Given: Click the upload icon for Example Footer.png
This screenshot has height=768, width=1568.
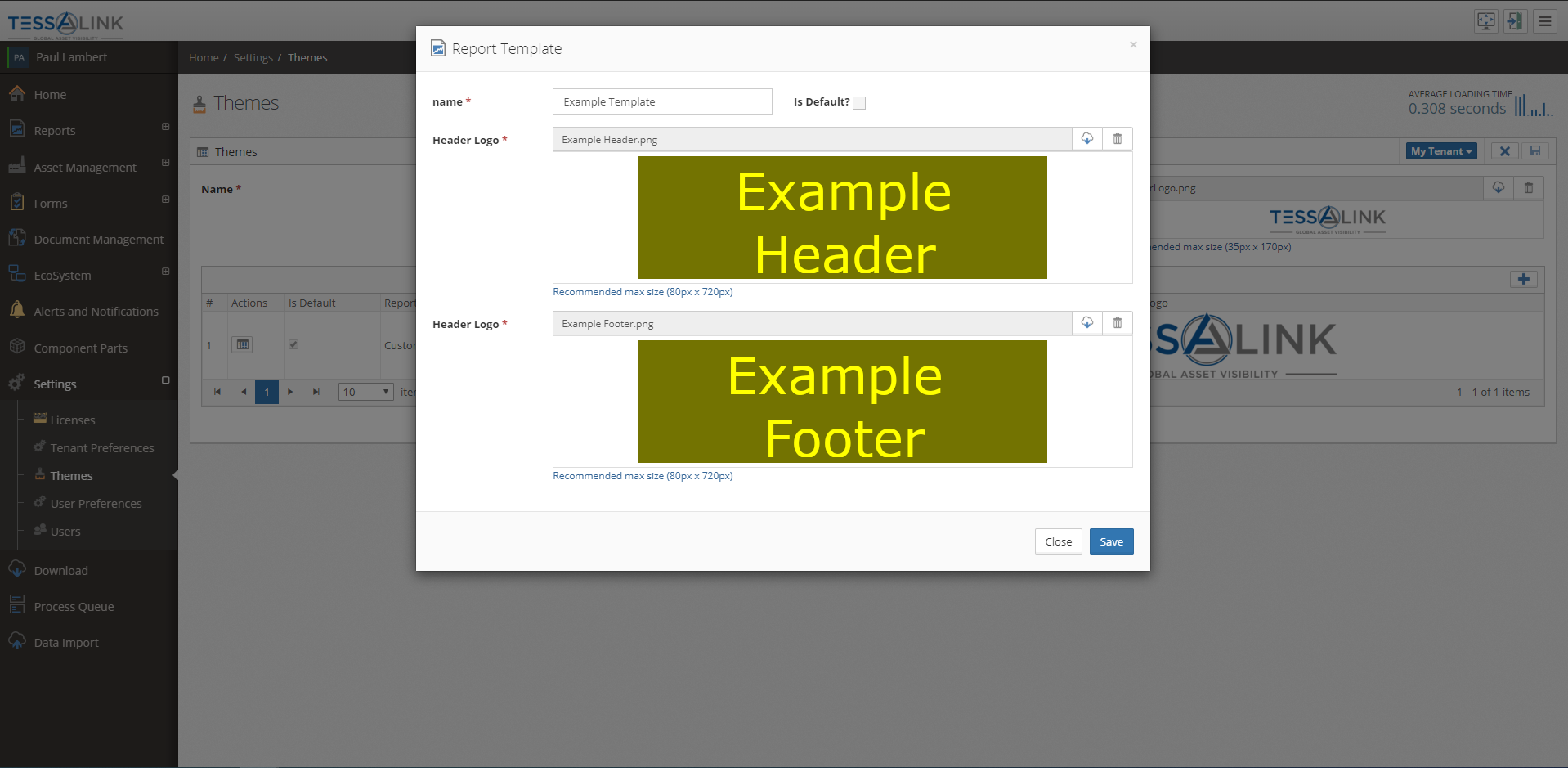Looking at the screenshot, I should (1086, 323).
